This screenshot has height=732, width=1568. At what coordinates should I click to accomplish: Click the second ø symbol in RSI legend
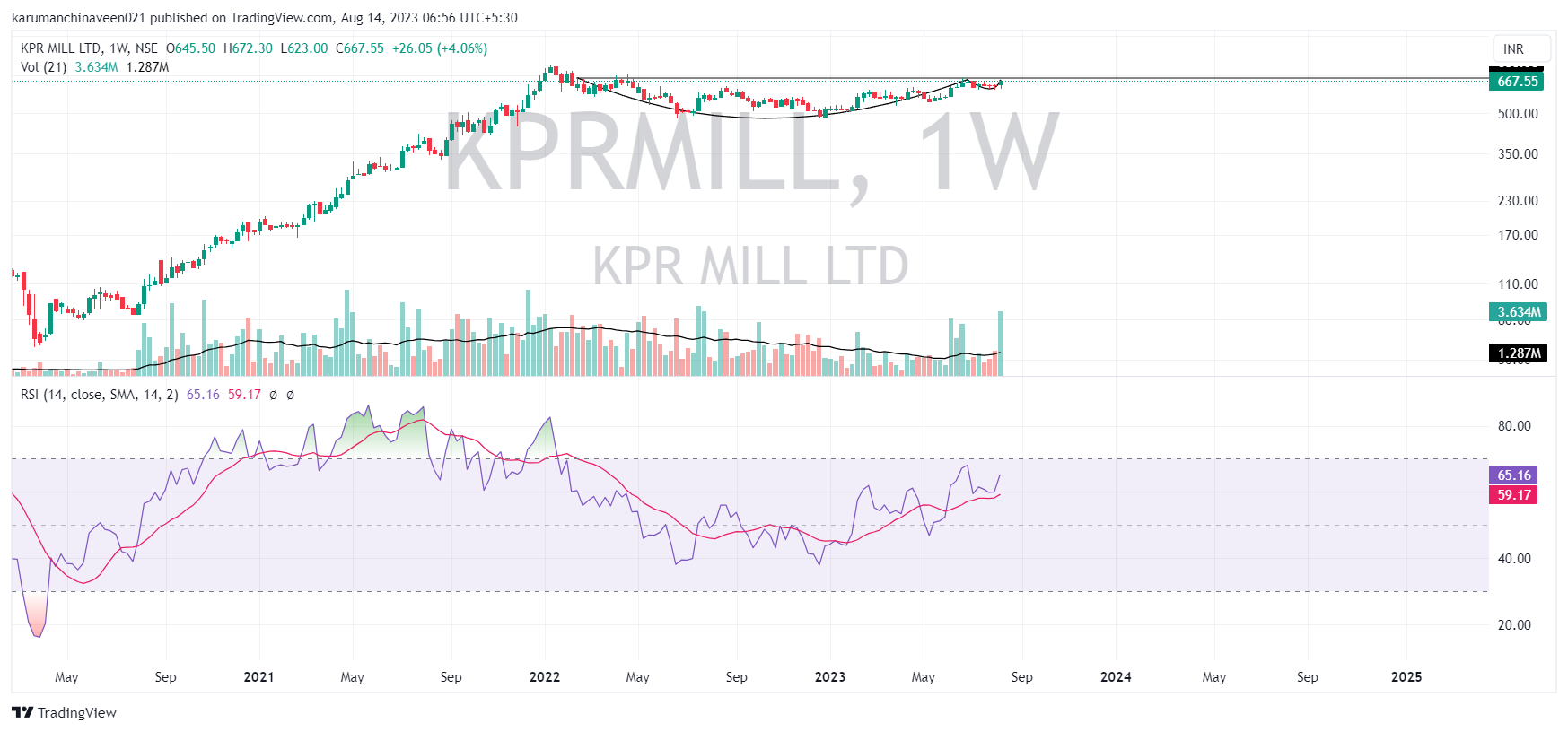tap(290, 395)
